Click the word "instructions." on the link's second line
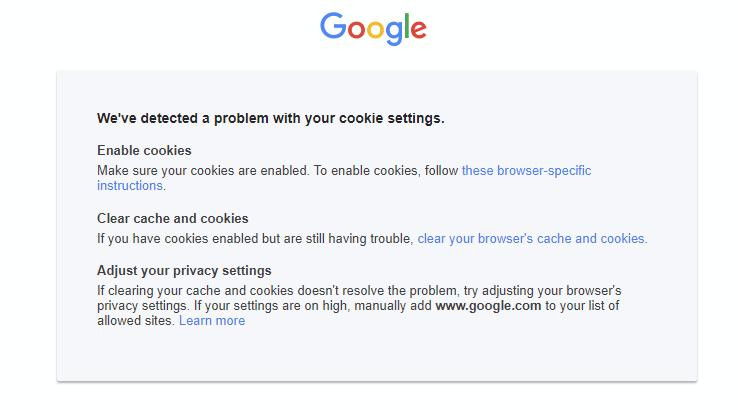This screenshot has width=738, height=410. tap(131, 186)
